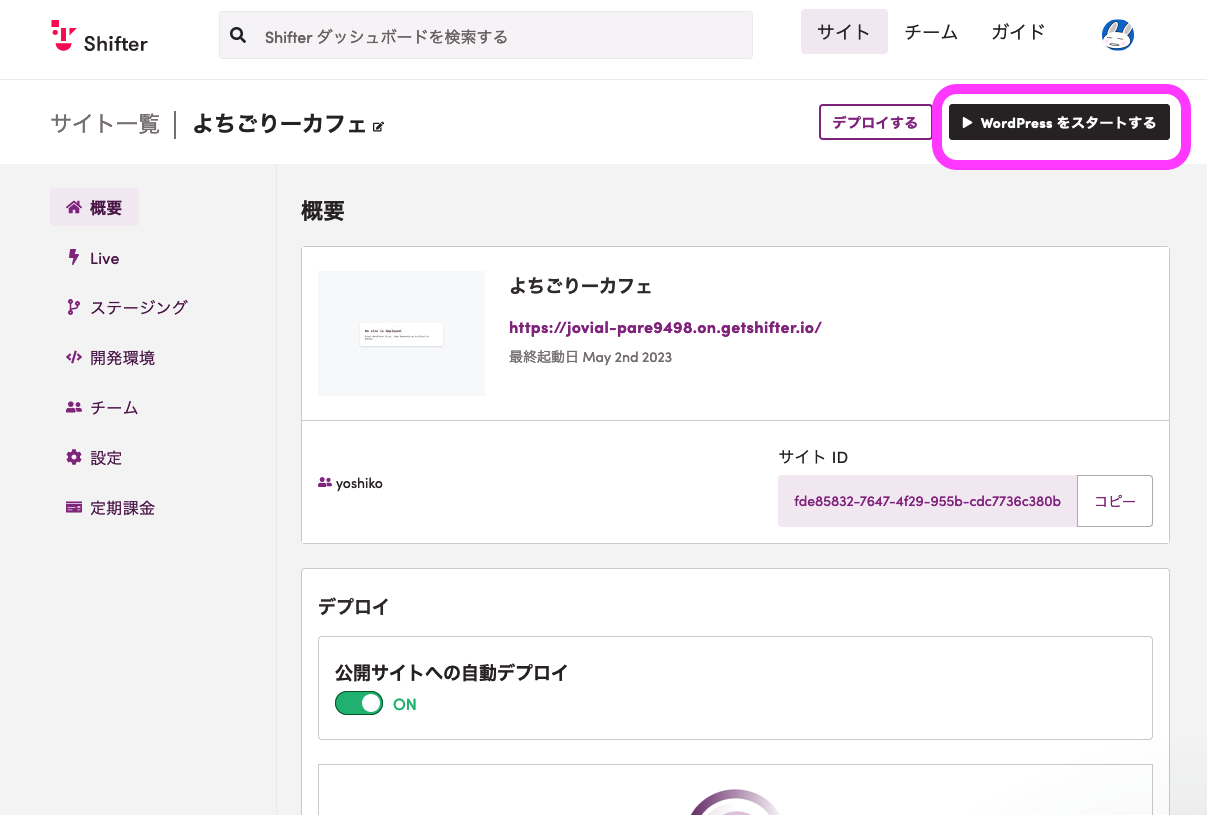Click the デプロイする button
The height and width of the screenshot is (815, 1207).
pyautogui.click(x=875, y=123)
